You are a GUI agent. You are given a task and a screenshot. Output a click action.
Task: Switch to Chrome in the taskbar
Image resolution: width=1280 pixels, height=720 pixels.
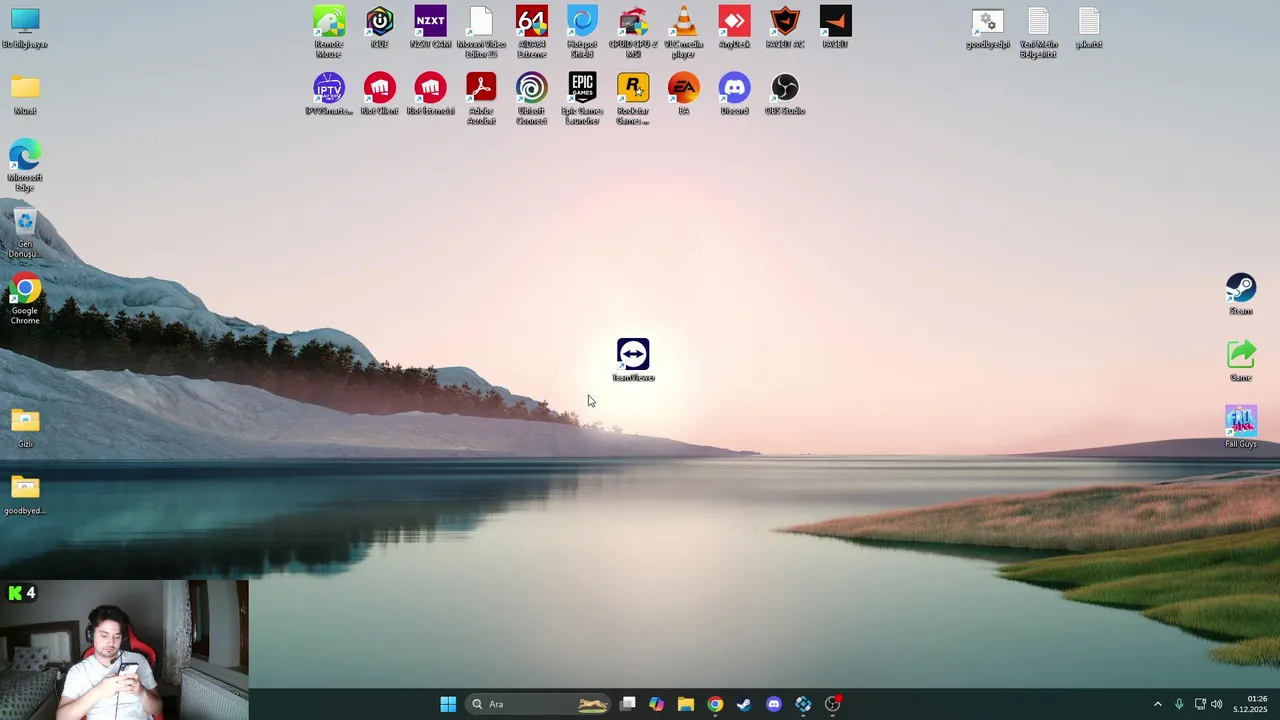[715, 704]
